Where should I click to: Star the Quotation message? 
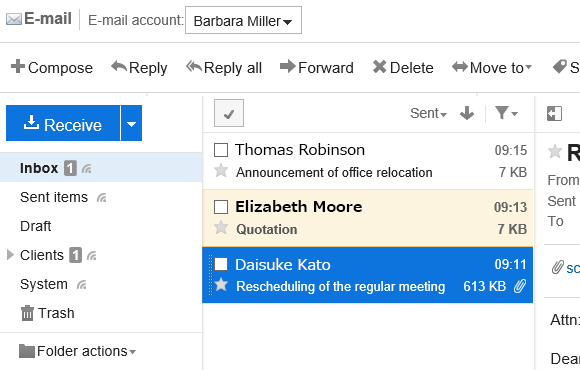(x=221, y=228)
